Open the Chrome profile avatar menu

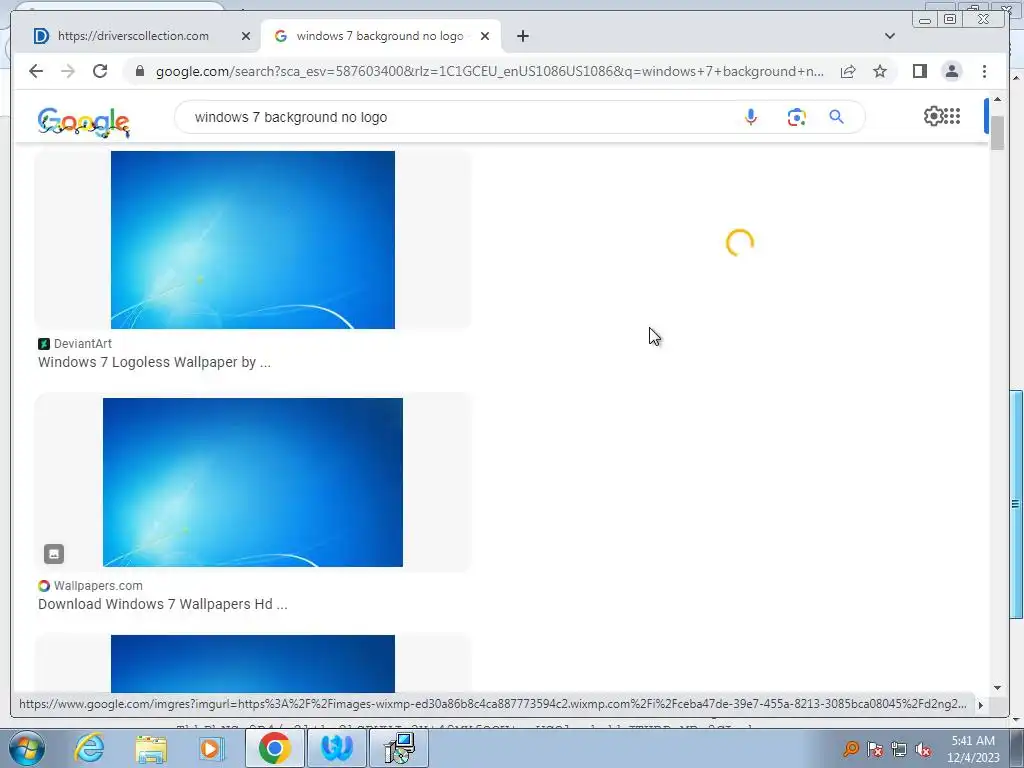point(952,71)
